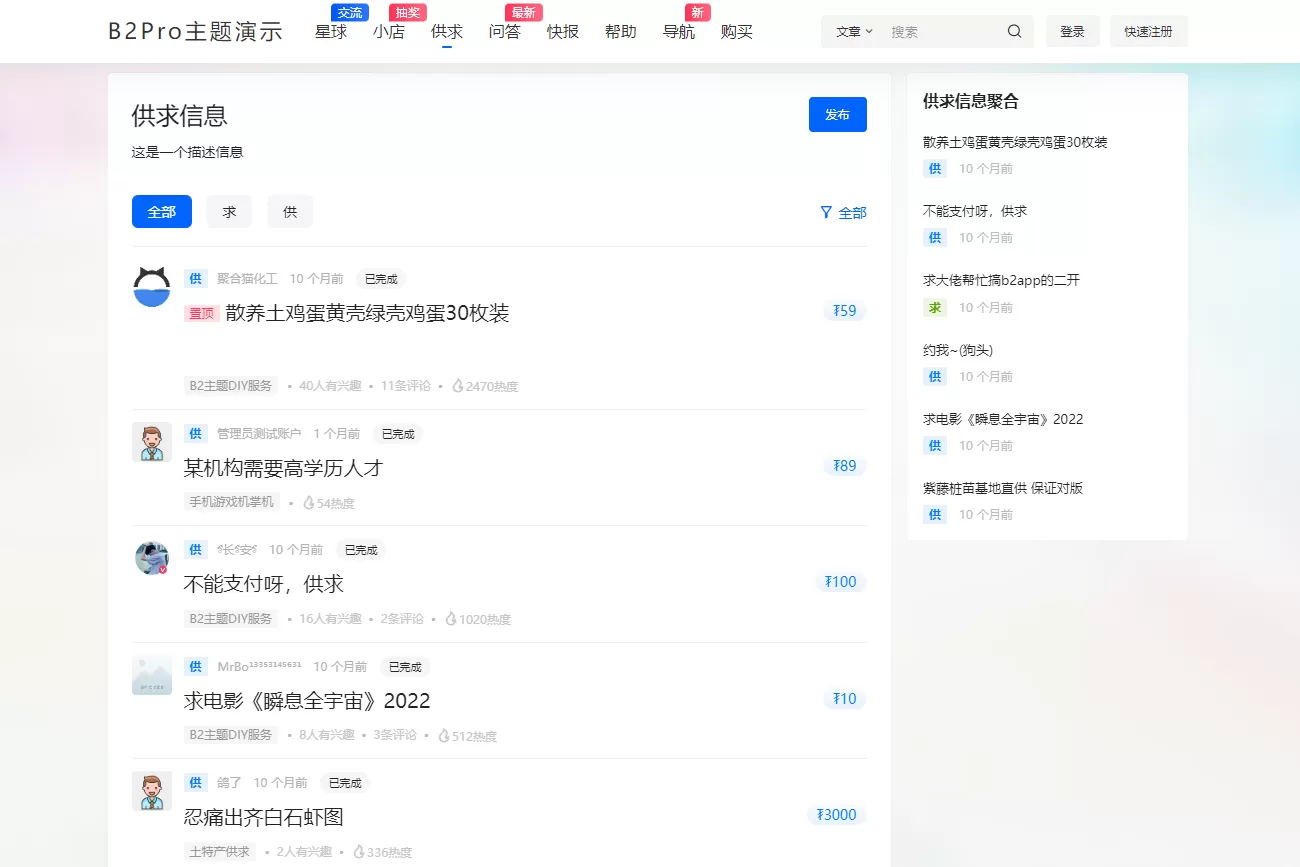1300x867 pixels.
Task: Open the 星球 navigation menu
Action: 331,32
